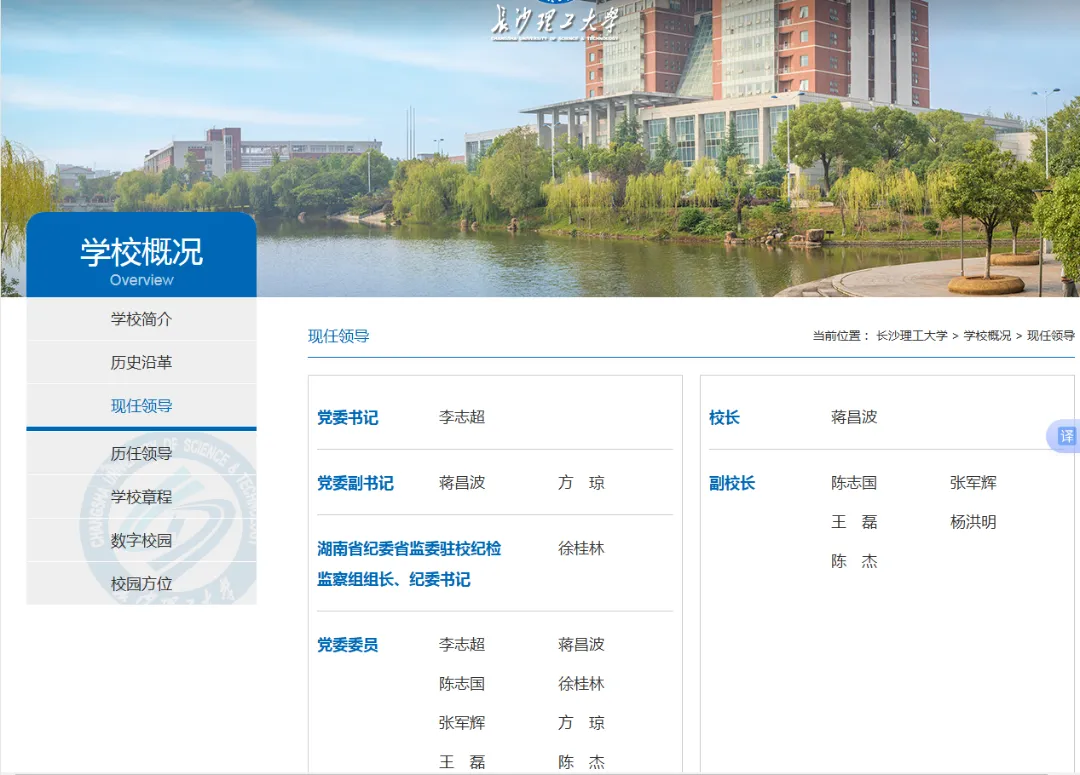Image resolution: width=1080 pixels, height=775 pixels.
Task: Open 历史沿革 sidebar item
Action: [141, 362]
